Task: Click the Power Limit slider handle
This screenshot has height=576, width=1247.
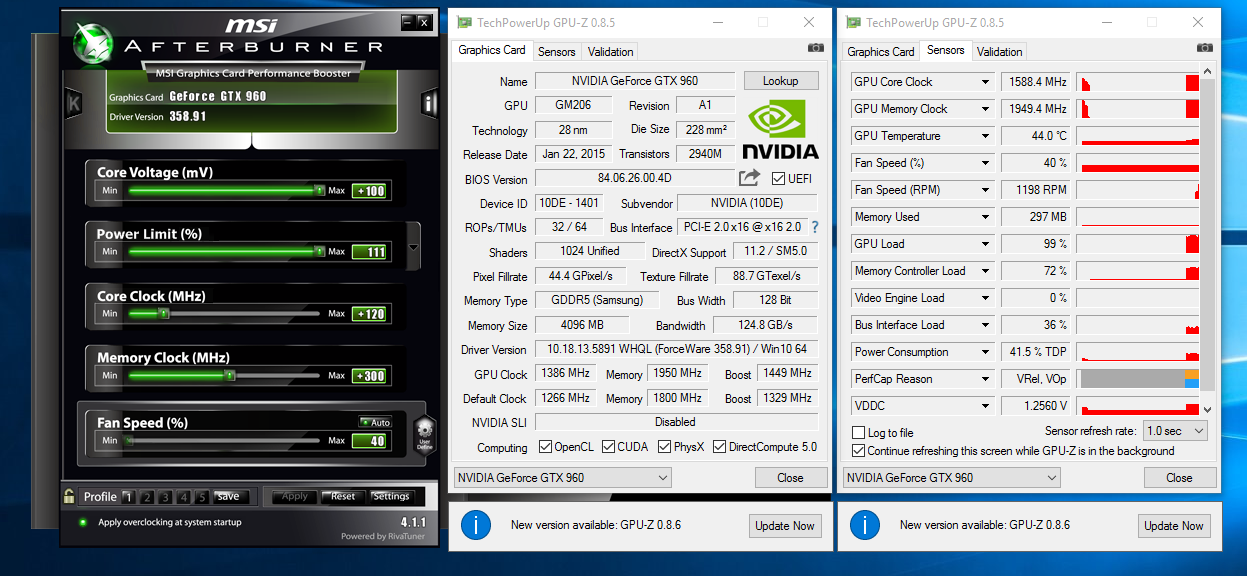Action: (x=320, y=251)
